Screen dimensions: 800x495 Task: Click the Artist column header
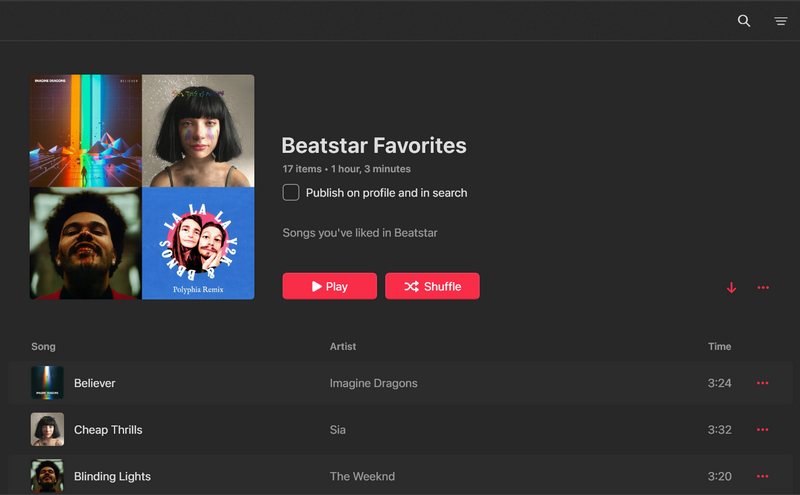pyautogui.click(x=343, y=347)
